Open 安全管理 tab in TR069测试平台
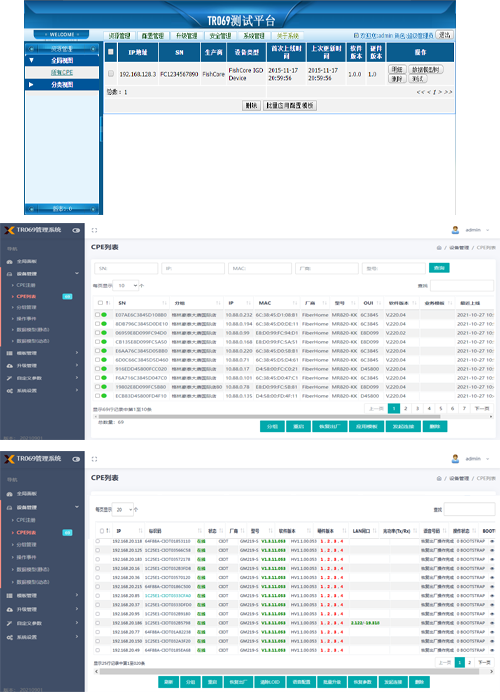Viewport: 500px width, 700px height. pyautogui.click(x=221, y=36)
